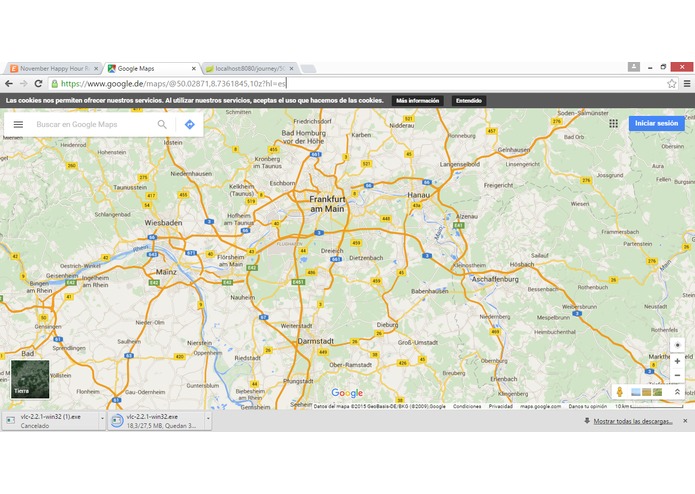Click the search magnifier icon in Maps

click(x=162, y=124)
